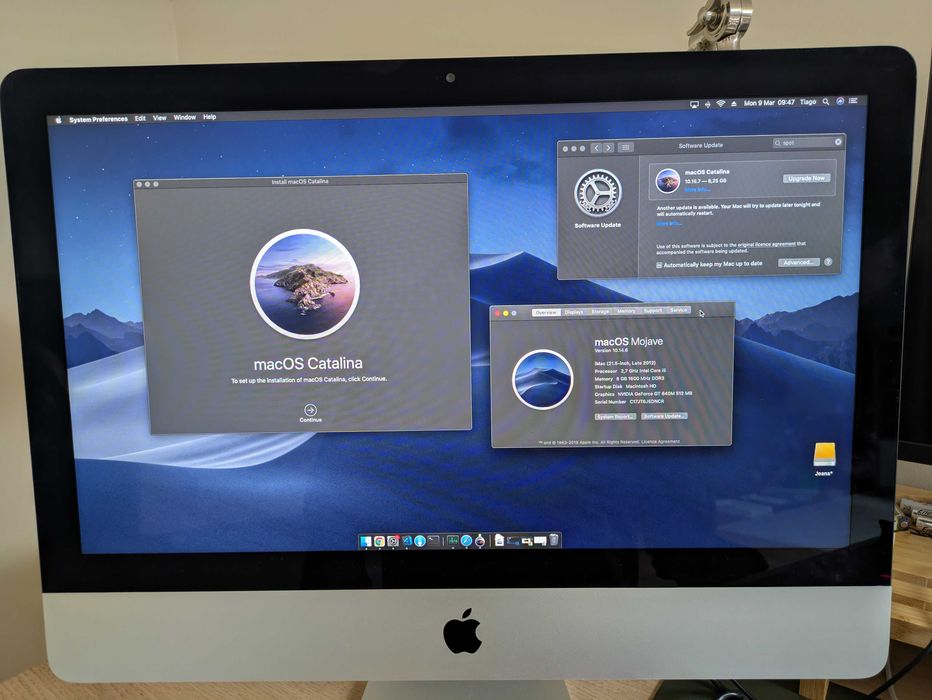This screenshot has height=700, width=932.
Task: Open More info link under macOS Catalina
Action: [x=697, y=190]
